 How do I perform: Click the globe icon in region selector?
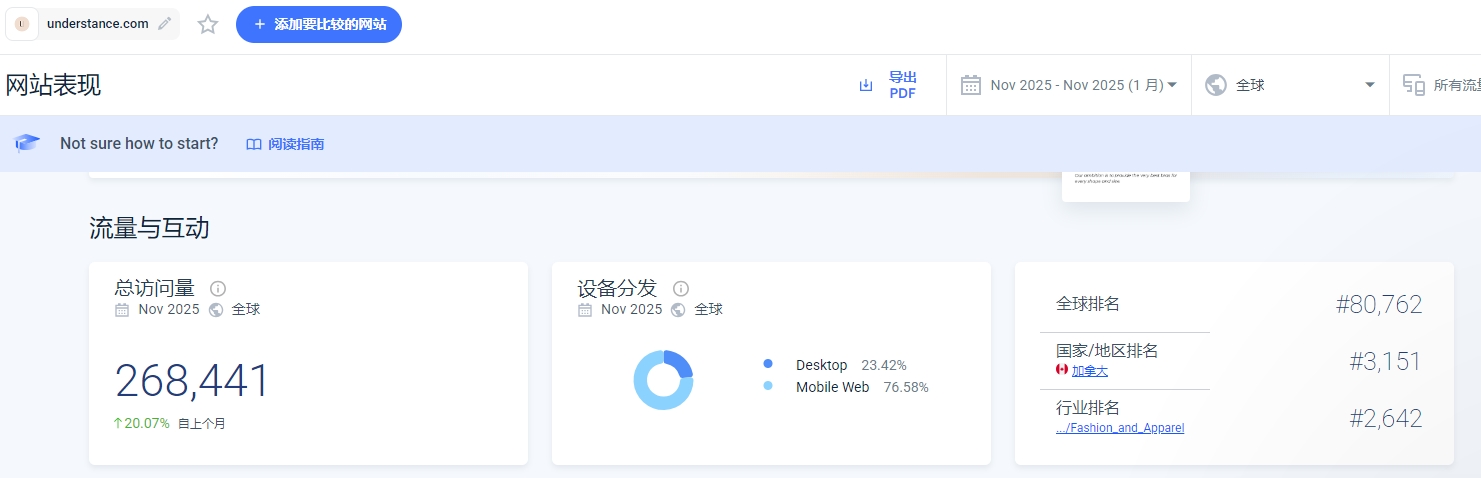tap(1216, 85)
